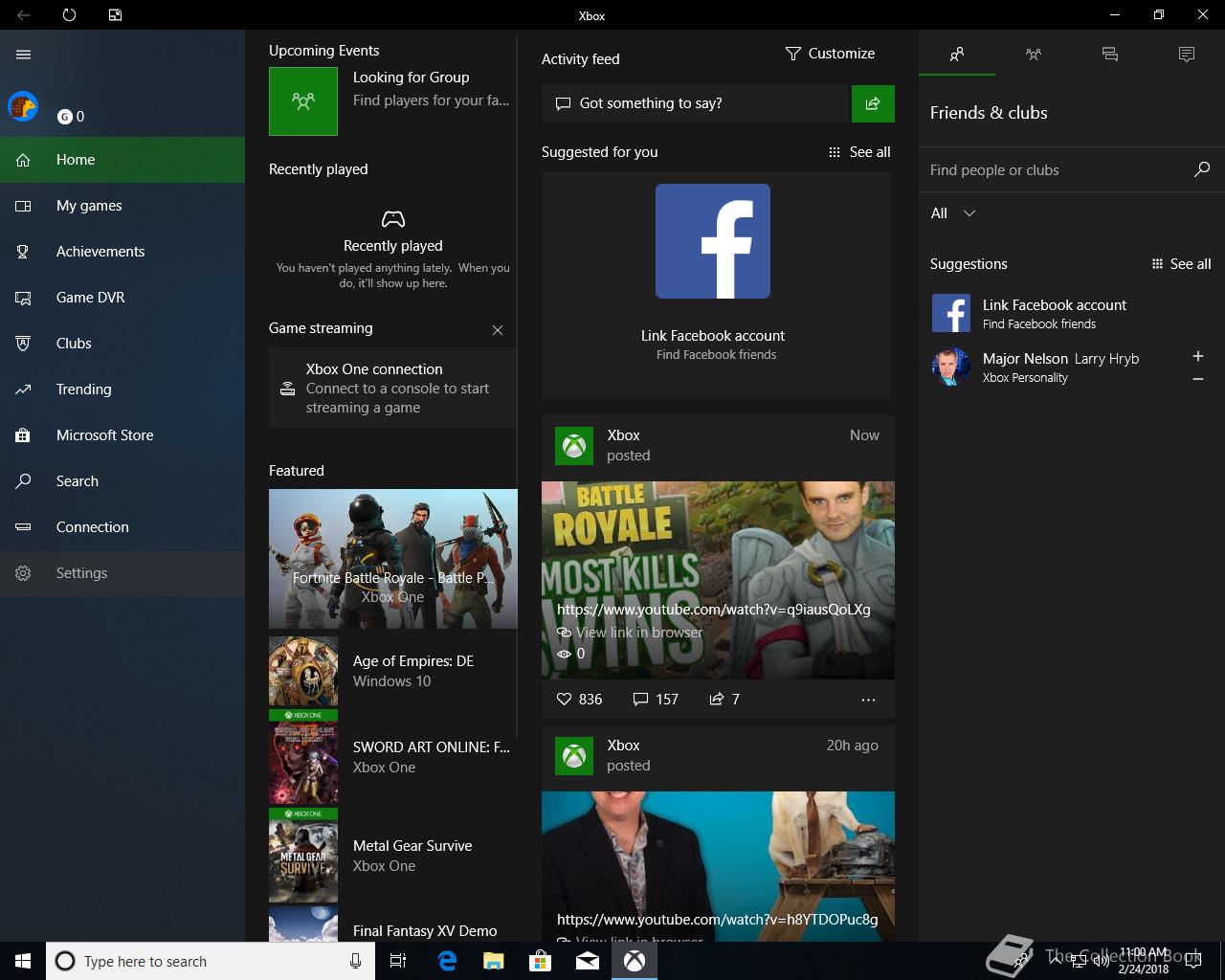Open the Battle Royale video post image
The height and width of the screenshot is (980, 1225).
tap(718, 580)
